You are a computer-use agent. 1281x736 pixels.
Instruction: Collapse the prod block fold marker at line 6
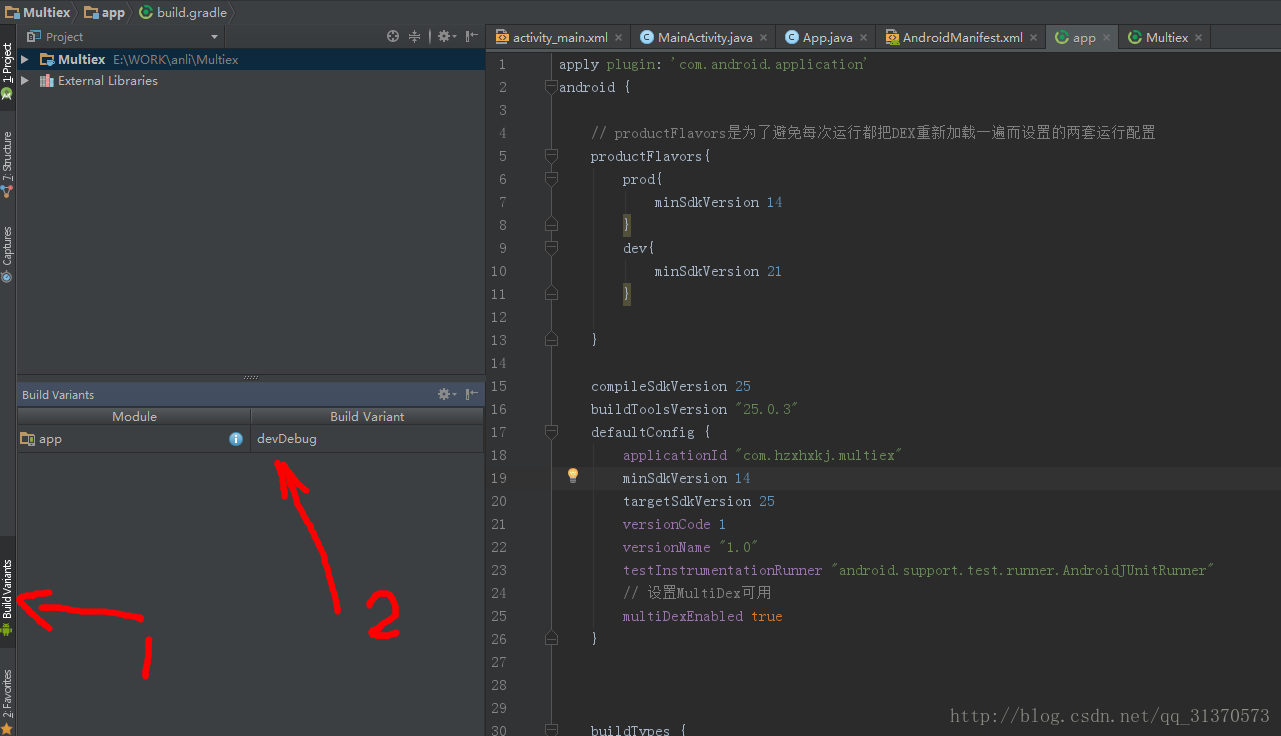(x=550, y=179)
